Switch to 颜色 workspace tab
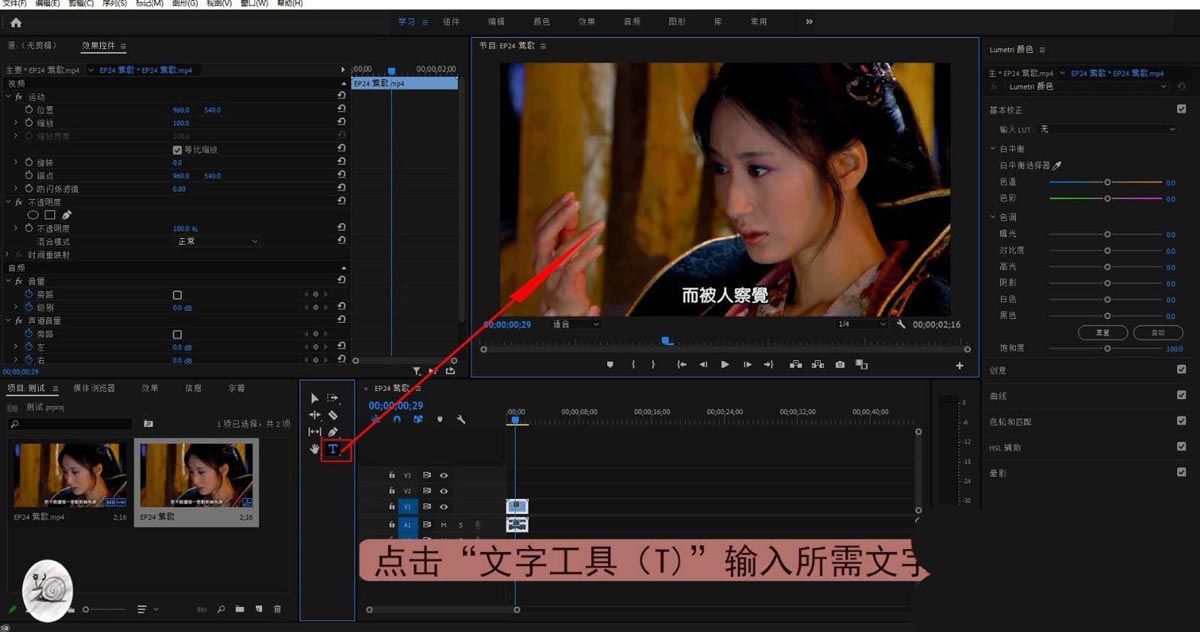 542,21
